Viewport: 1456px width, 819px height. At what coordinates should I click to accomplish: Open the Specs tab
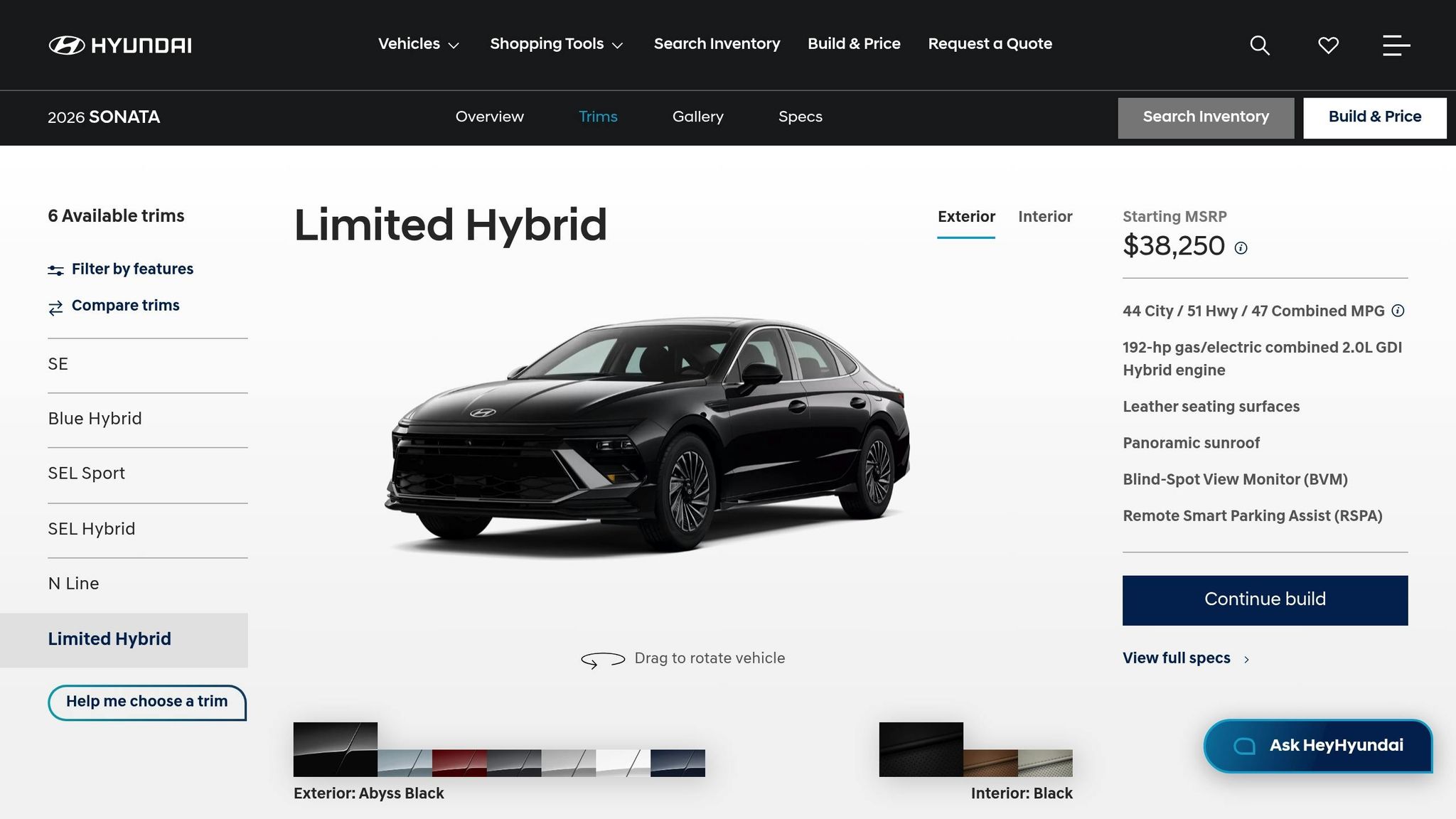pyautogui.click(x=800, y=117)
